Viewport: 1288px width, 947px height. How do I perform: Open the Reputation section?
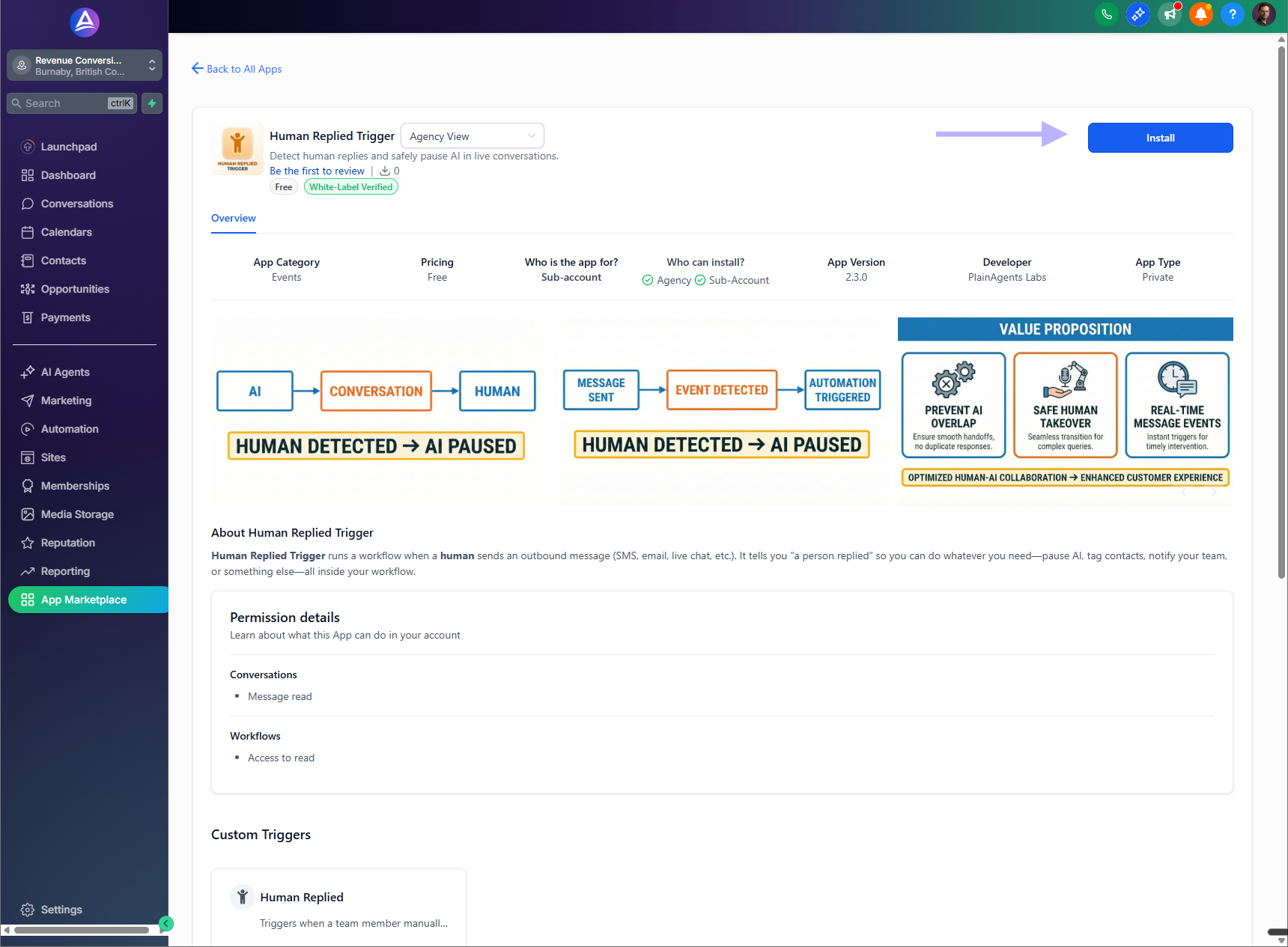point(67,543)
